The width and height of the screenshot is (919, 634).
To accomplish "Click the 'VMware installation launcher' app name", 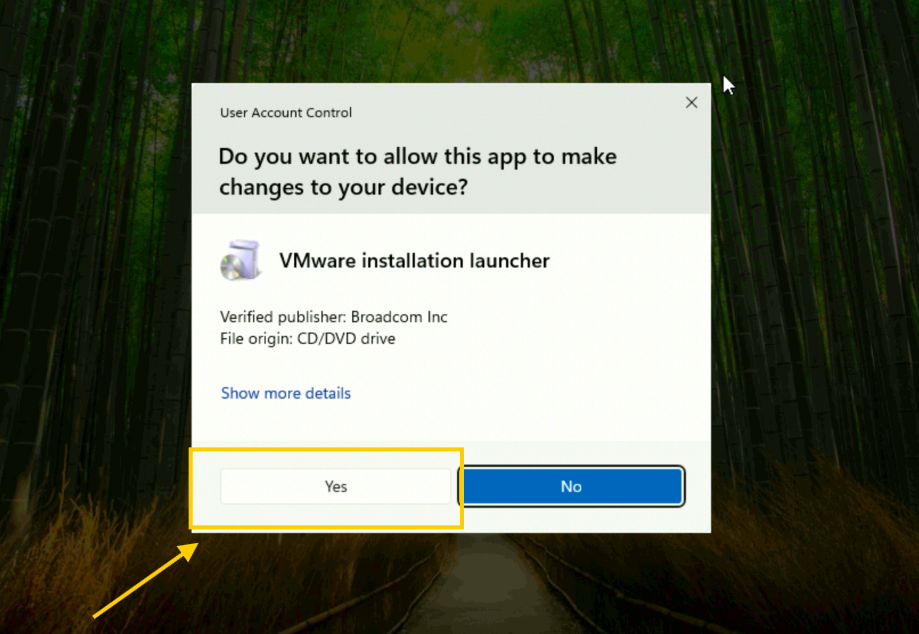I will 414,261.
